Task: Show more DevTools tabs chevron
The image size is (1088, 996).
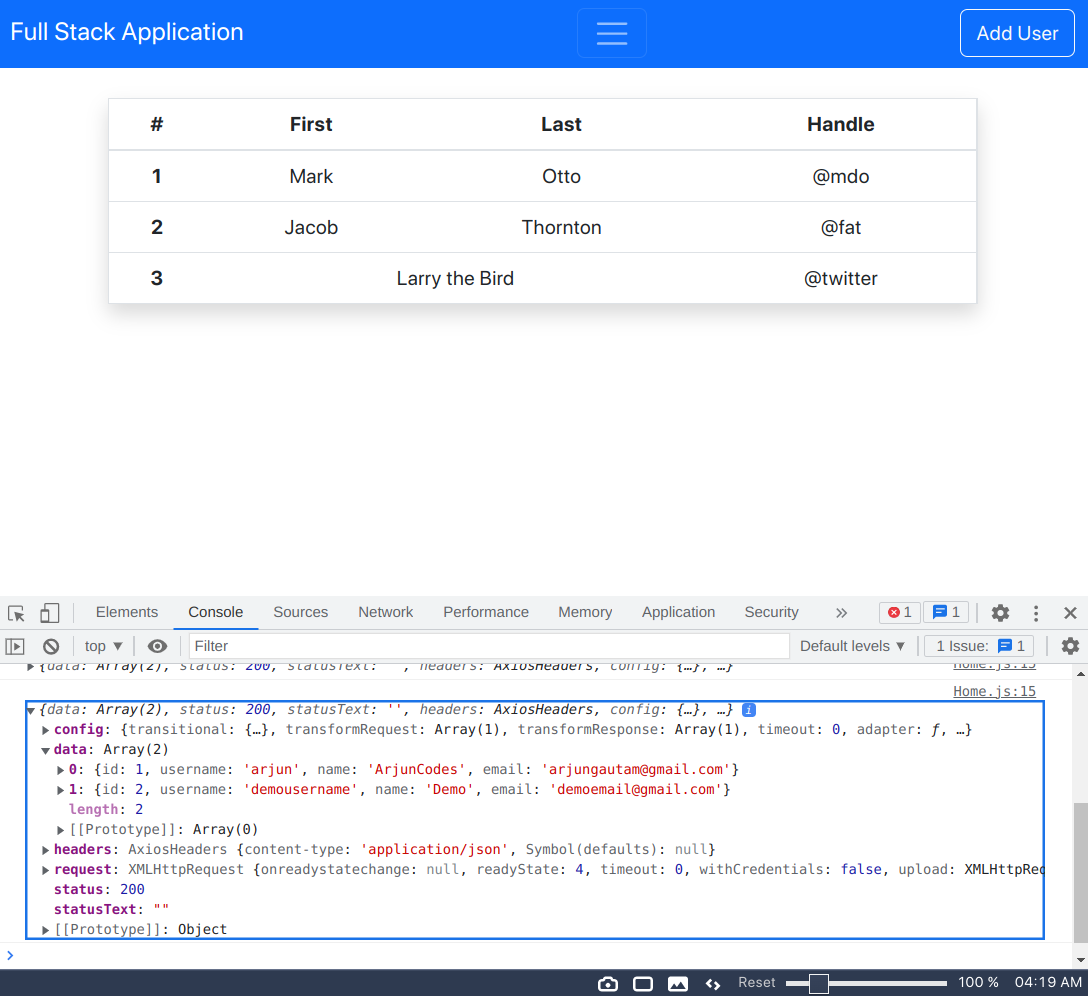Action: (x=841, y=613)
